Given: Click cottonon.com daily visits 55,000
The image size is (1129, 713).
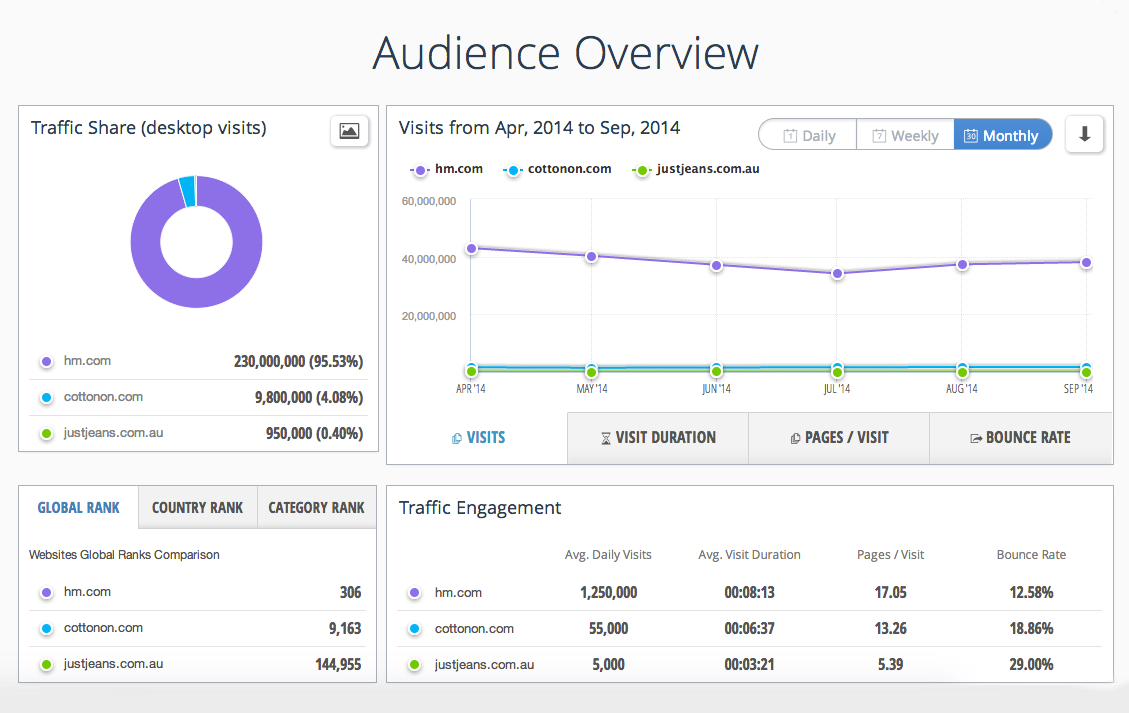Looking at the screenshot, I should tap(608, 629).
